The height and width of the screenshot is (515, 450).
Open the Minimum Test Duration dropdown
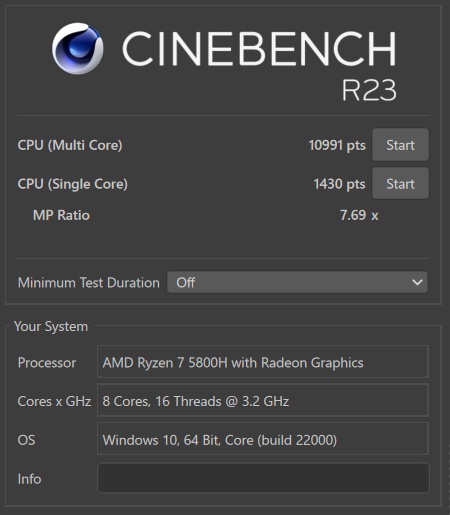(x=297, y=282)
